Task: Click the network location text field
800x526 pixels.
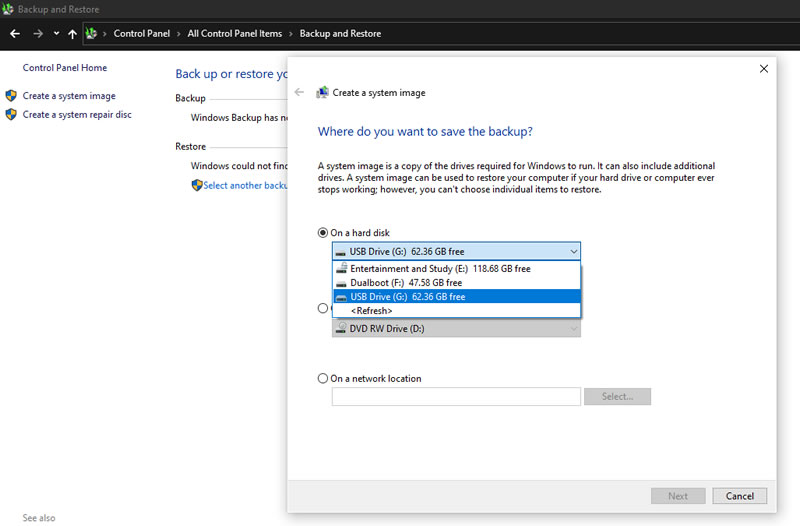Action: point(456,396)
